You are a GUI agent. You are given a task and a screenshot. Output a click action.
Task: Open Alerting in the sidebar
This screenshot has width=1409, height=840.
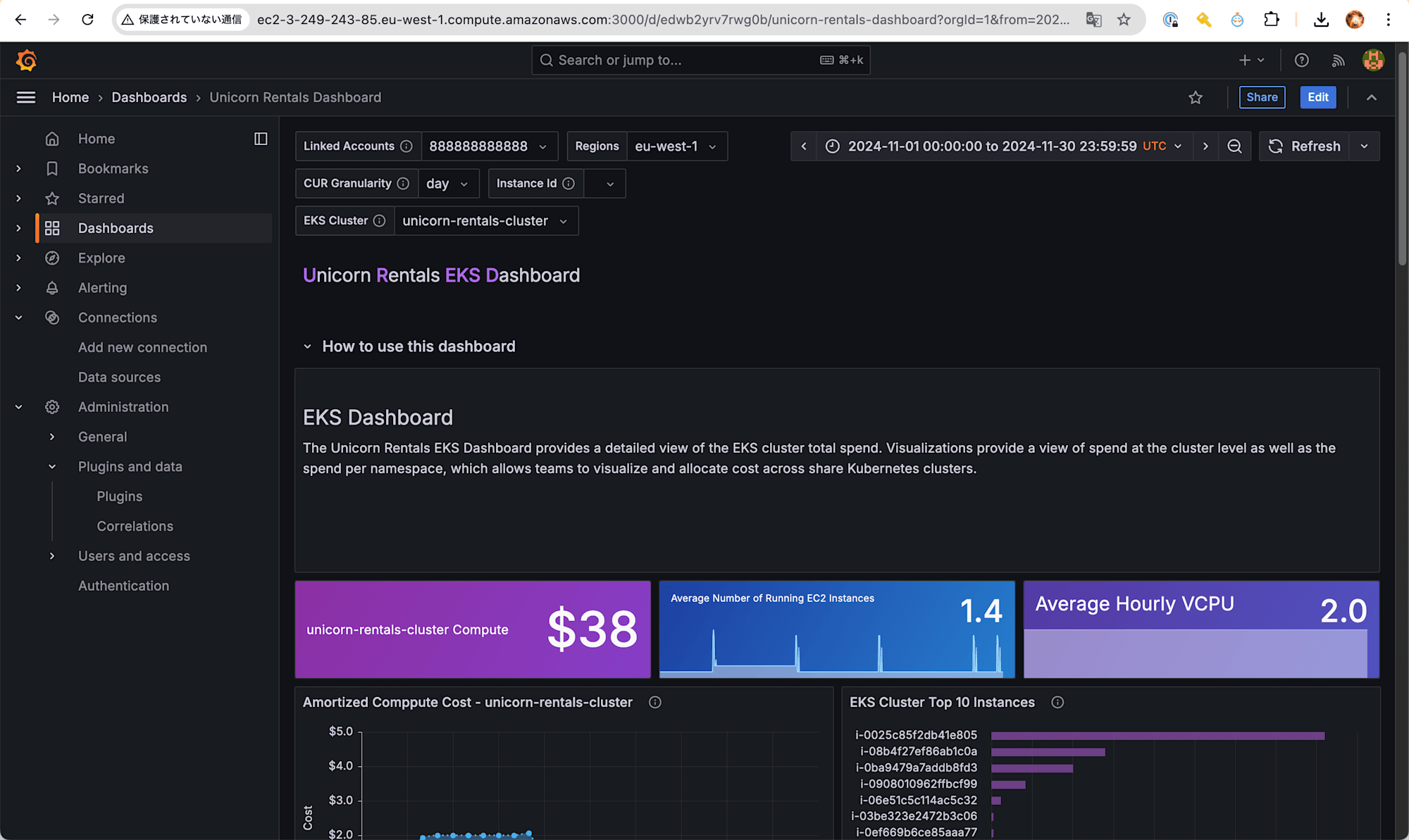(103, 288)
